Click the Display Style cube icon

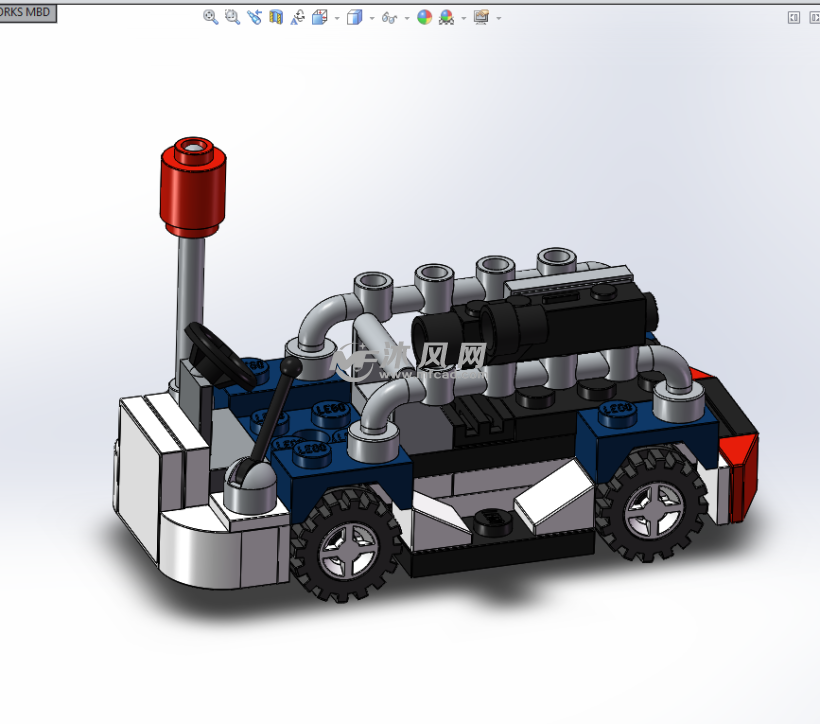[x=354, y=17]
